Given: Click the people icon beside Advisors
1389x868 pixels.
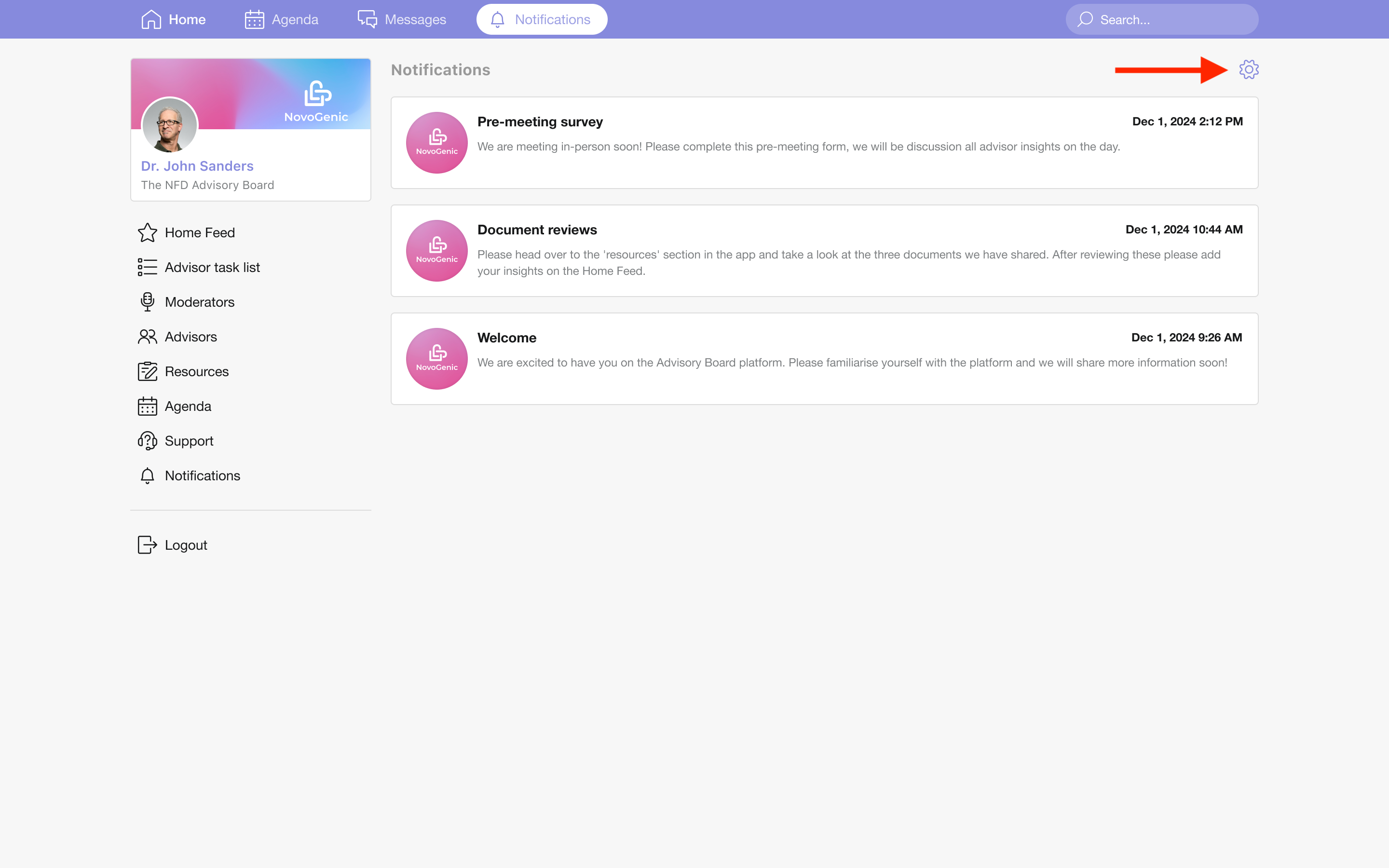Looking at the screenshot, I should coord(148,337).
